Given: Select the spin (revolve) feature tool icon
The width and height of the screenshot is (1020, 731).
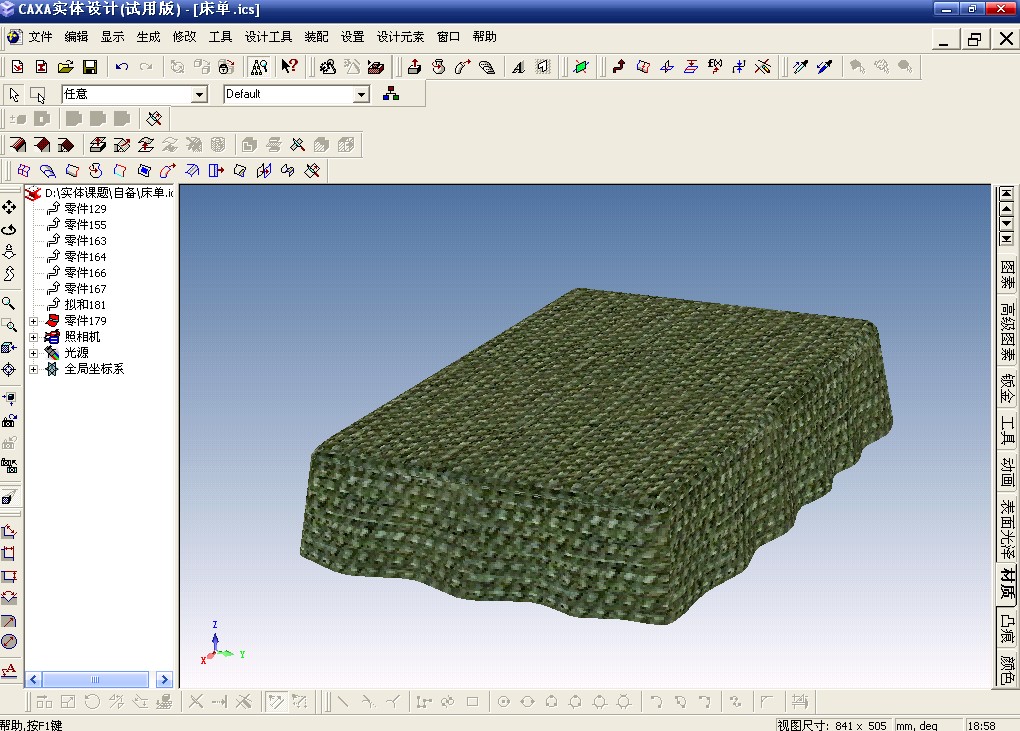Looking at the screenshot, I should click(438, 66).
